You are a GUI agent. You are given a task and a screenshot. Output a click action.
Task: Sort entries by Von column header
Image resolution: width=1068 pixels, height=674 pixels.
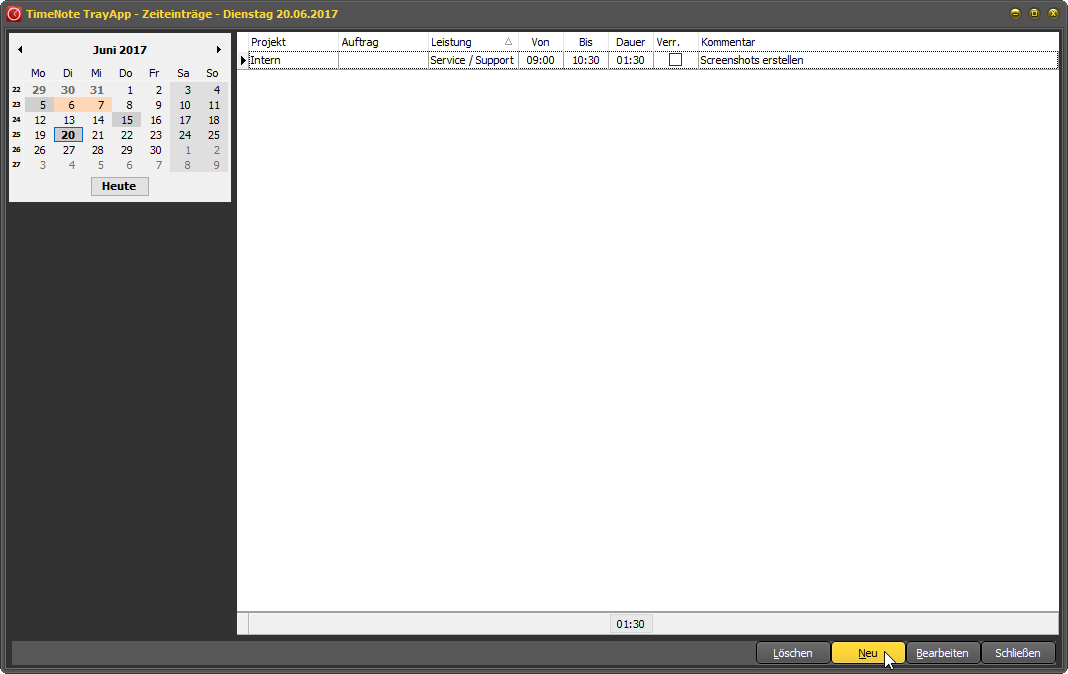point(540,42)
